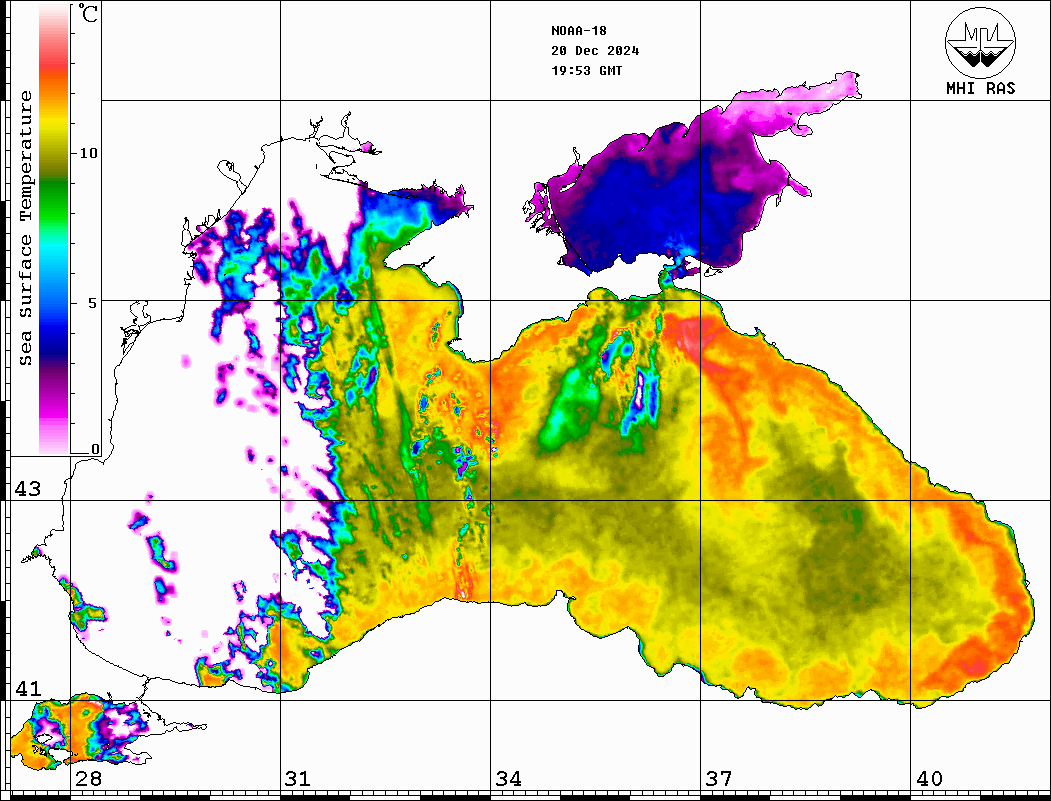Click the °C unit label

click(88, 13)
